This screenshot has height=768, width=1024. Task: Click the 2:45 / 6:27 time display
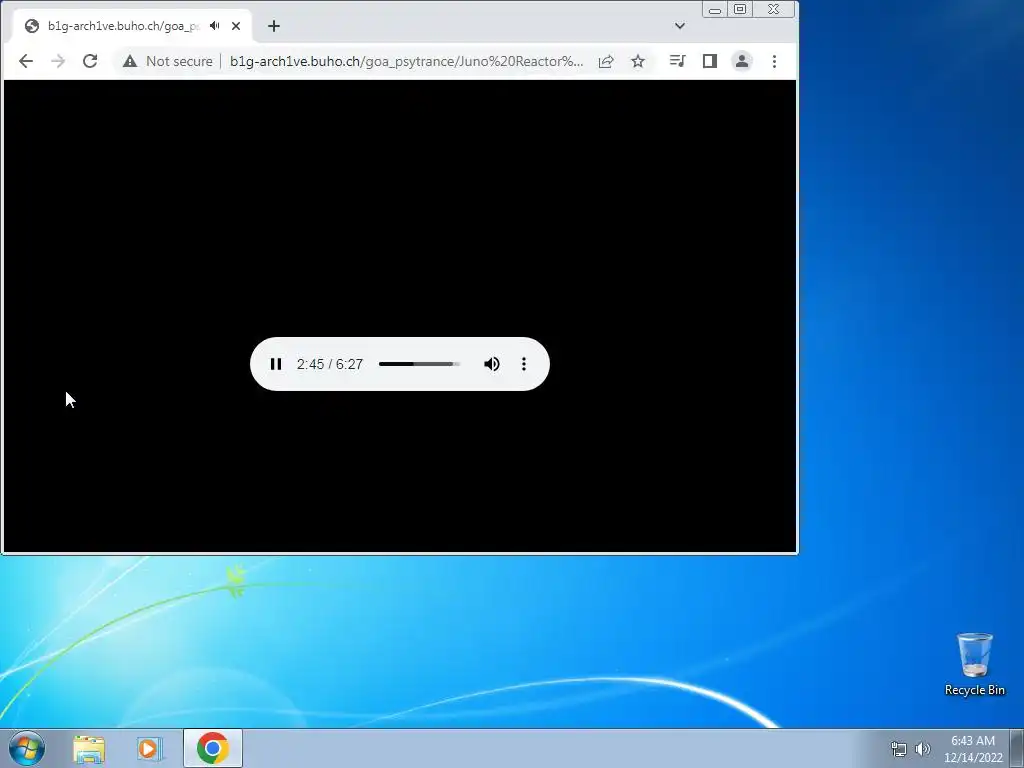point(330,364)
